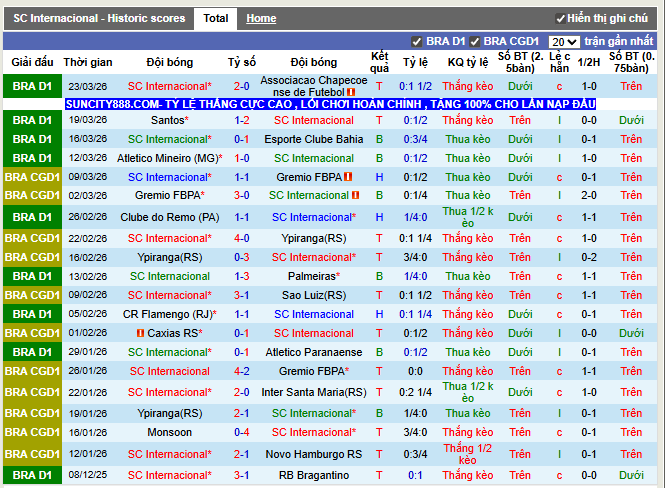Viewport: 665px width, 488px height.
Task: Switch to the Home tab
Action: [x=261, y=18]
